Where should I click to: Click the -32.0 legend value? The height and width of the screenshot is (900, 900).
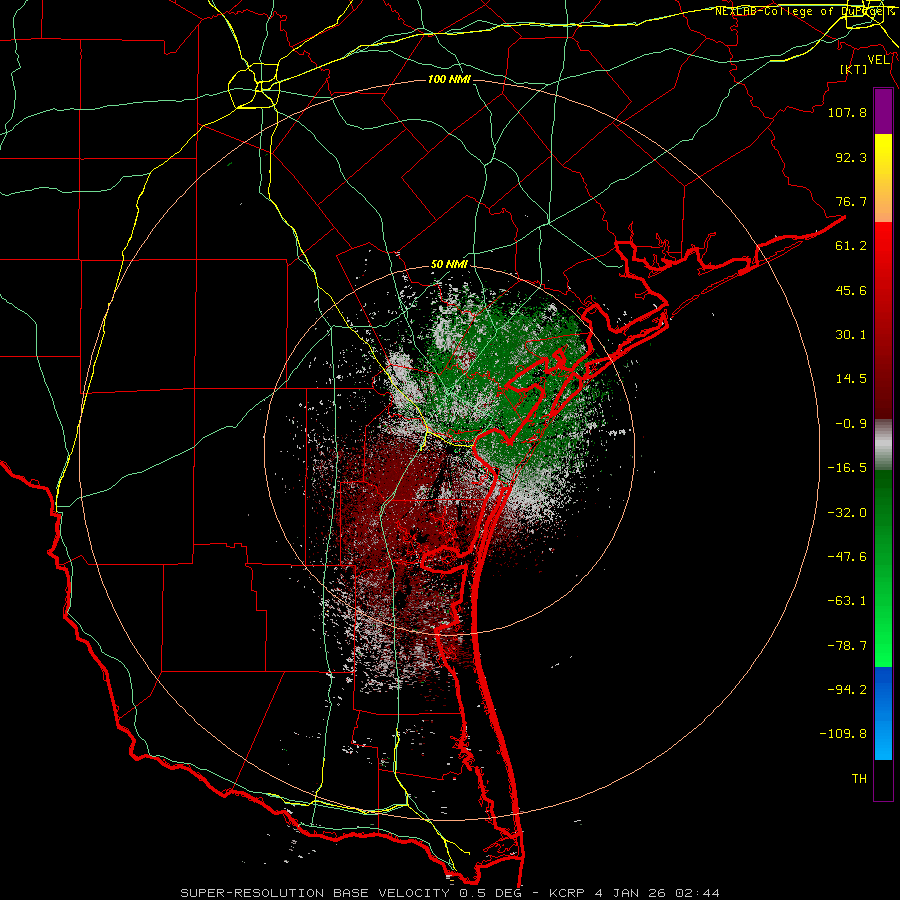(847, 513)
